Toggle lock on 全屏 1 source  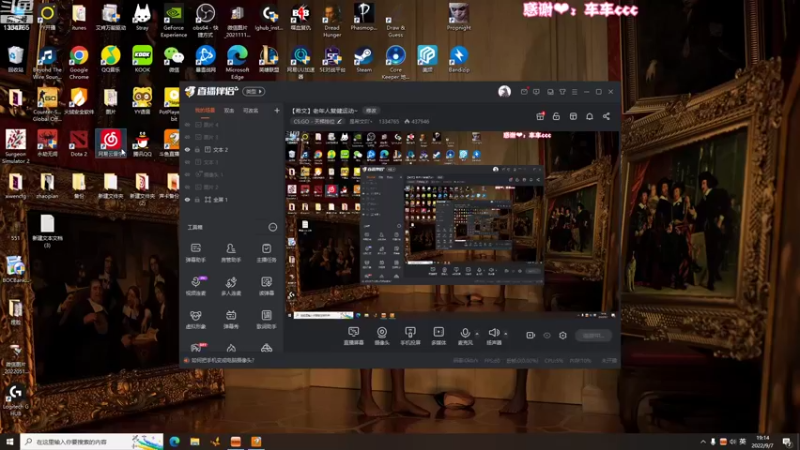point(197,199)
